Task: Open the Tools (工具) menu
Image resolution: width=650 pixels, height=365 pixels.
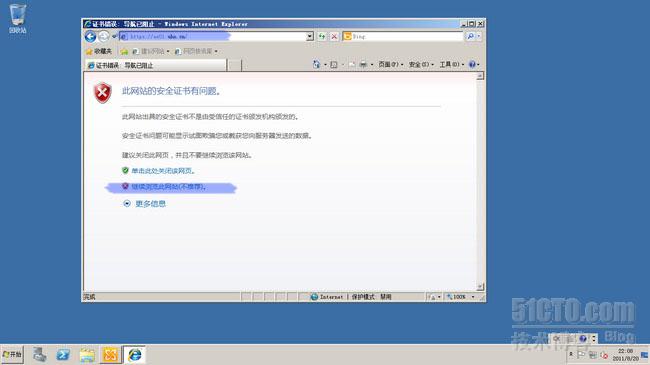Action: (x=452, y=64)
